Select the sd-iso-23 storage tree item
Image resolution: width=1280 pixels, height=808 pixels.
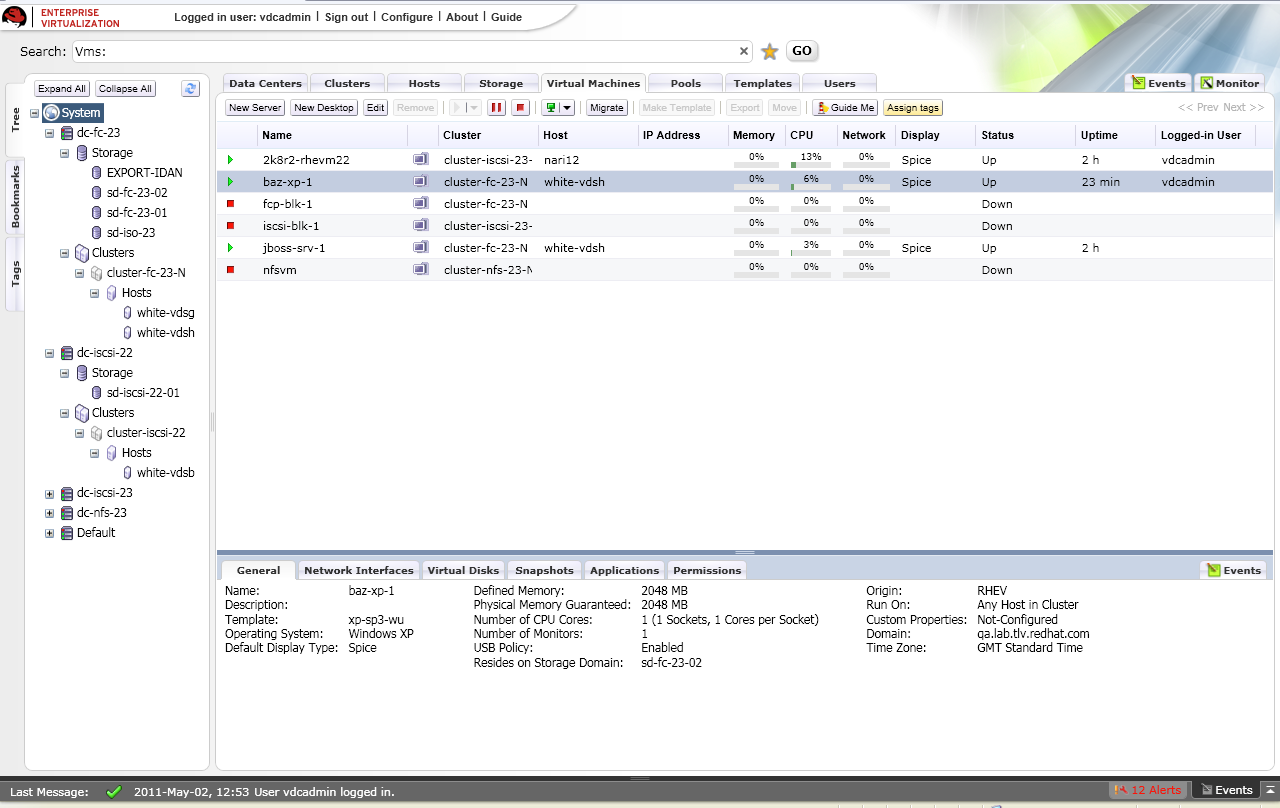point(130,233)
